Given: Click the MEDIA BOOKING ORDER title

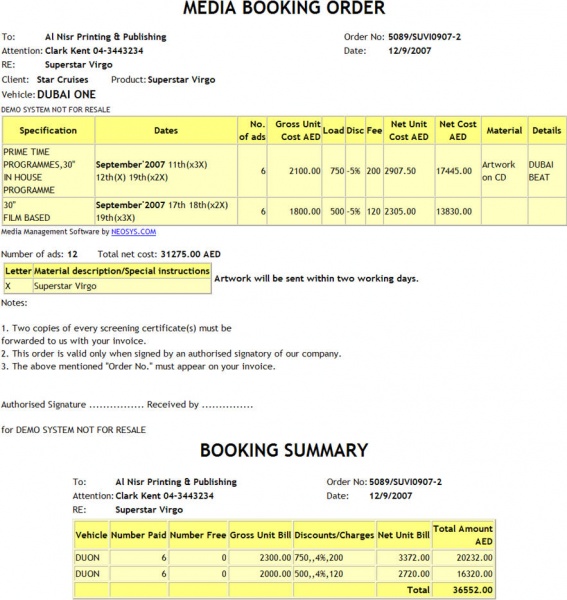Looking at the screenshot, I should (284, 8).
